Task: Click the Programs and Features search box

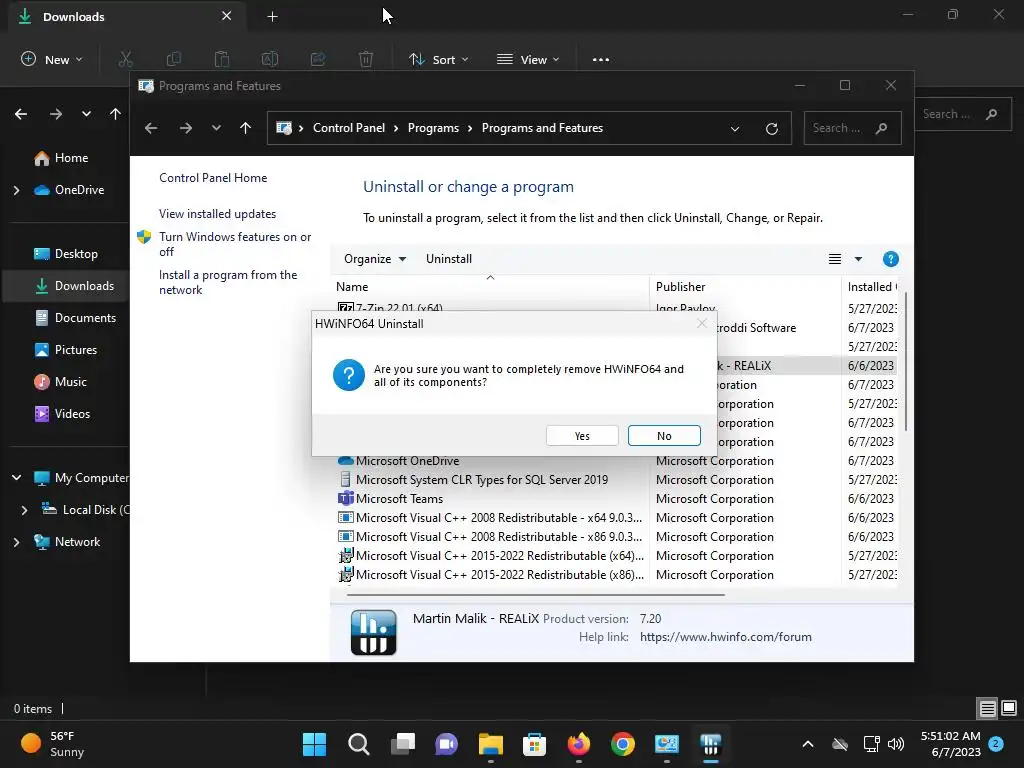Action: [x=852, y=128]
